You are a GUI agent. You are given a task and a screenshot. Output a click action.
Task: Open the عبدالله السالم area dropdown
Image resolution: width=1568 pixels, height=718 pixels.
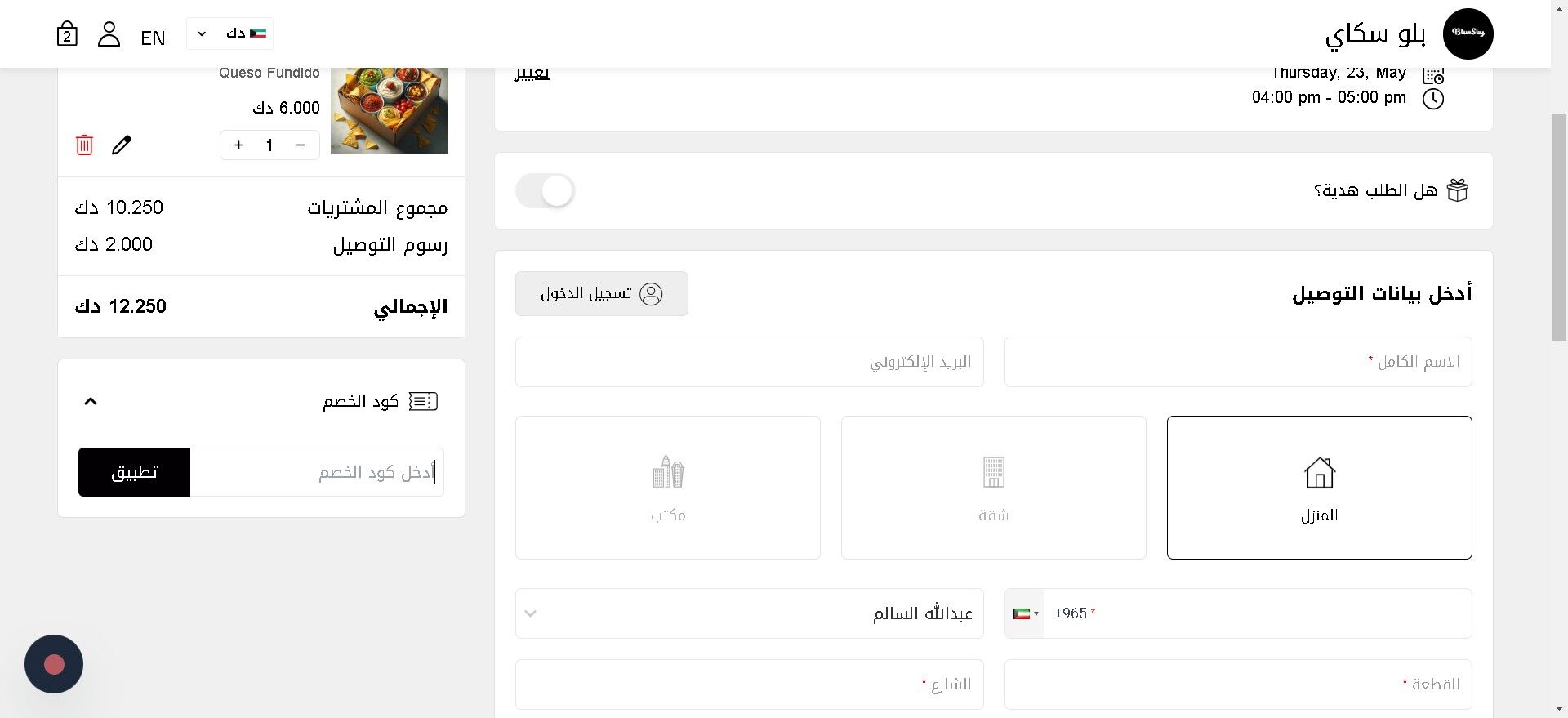[749, 613]
